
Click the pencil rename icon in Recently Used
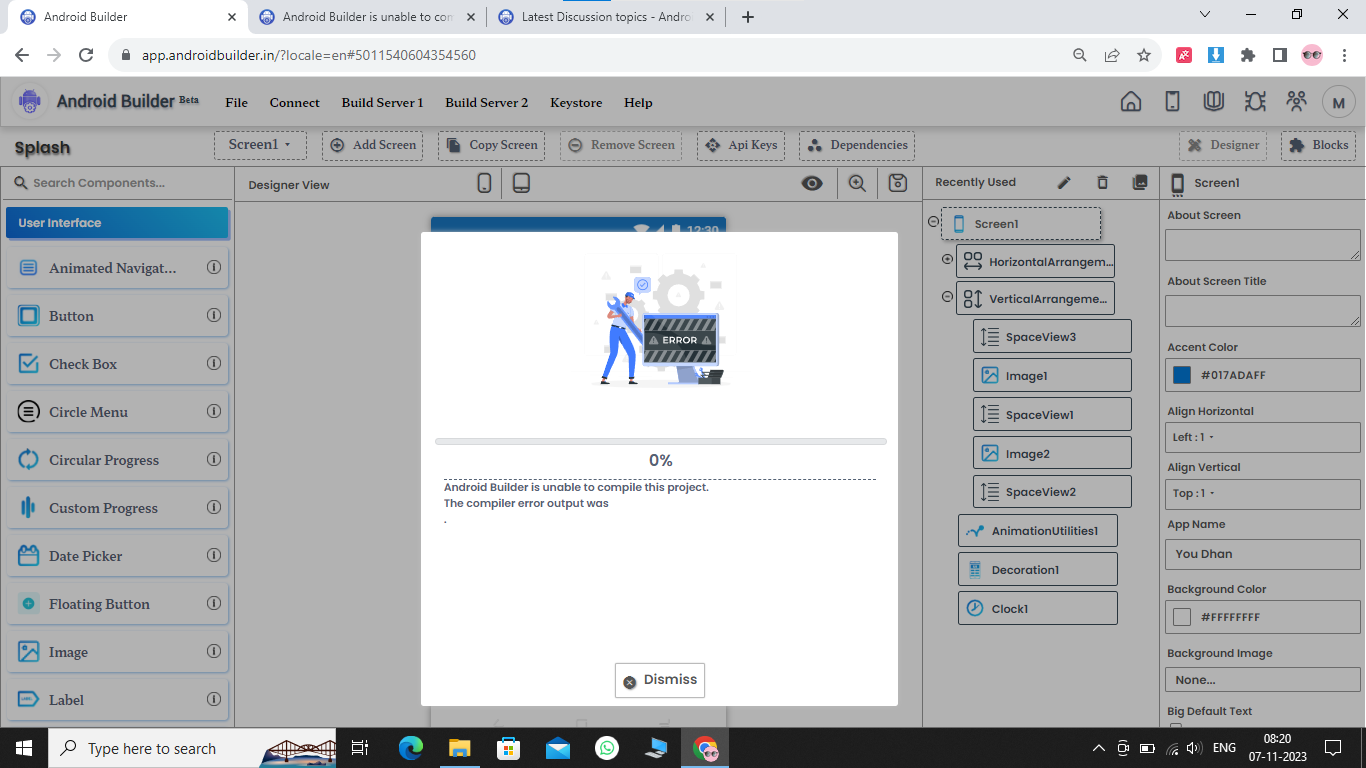[1064, 182]
